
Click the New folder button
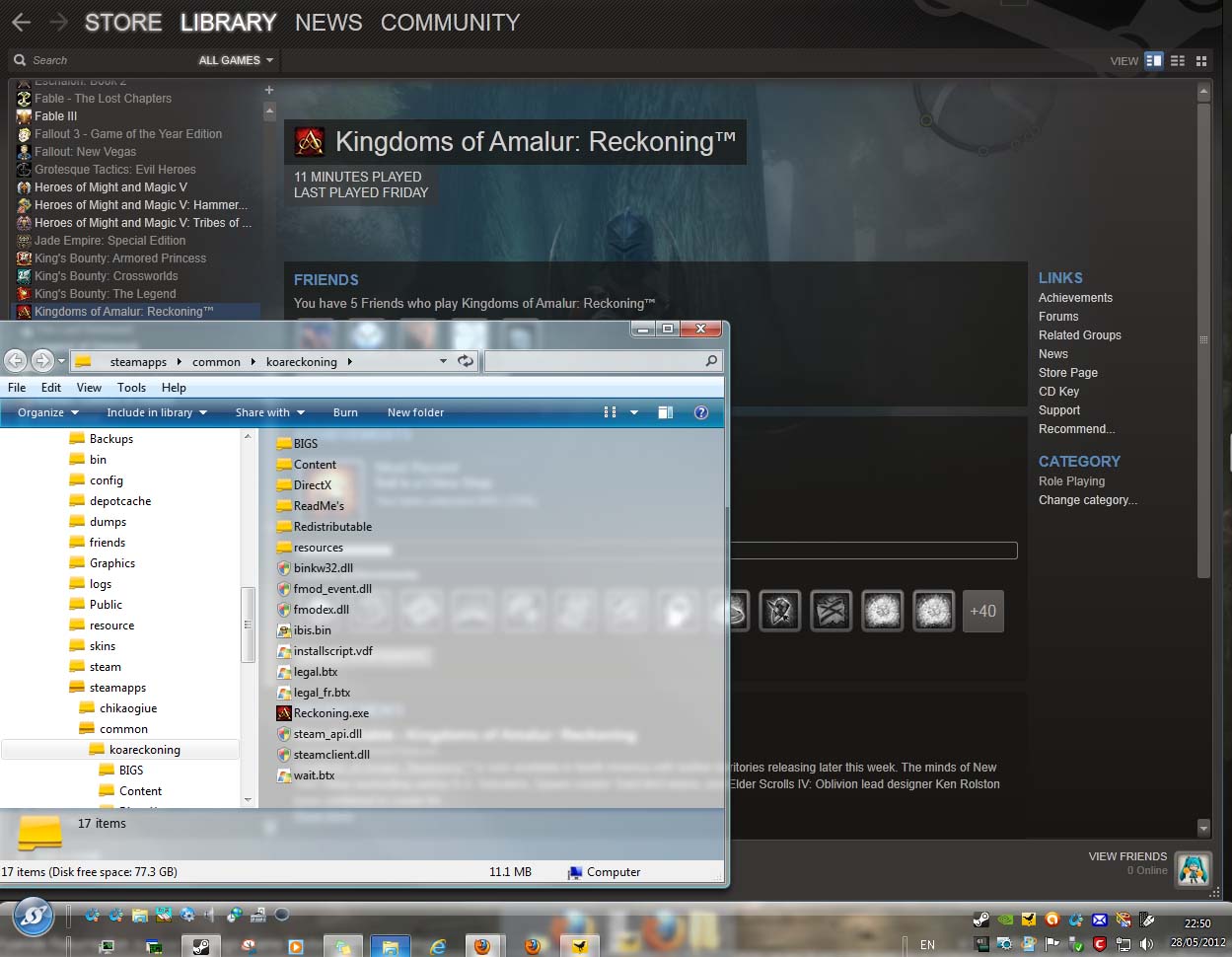(415, 412)
